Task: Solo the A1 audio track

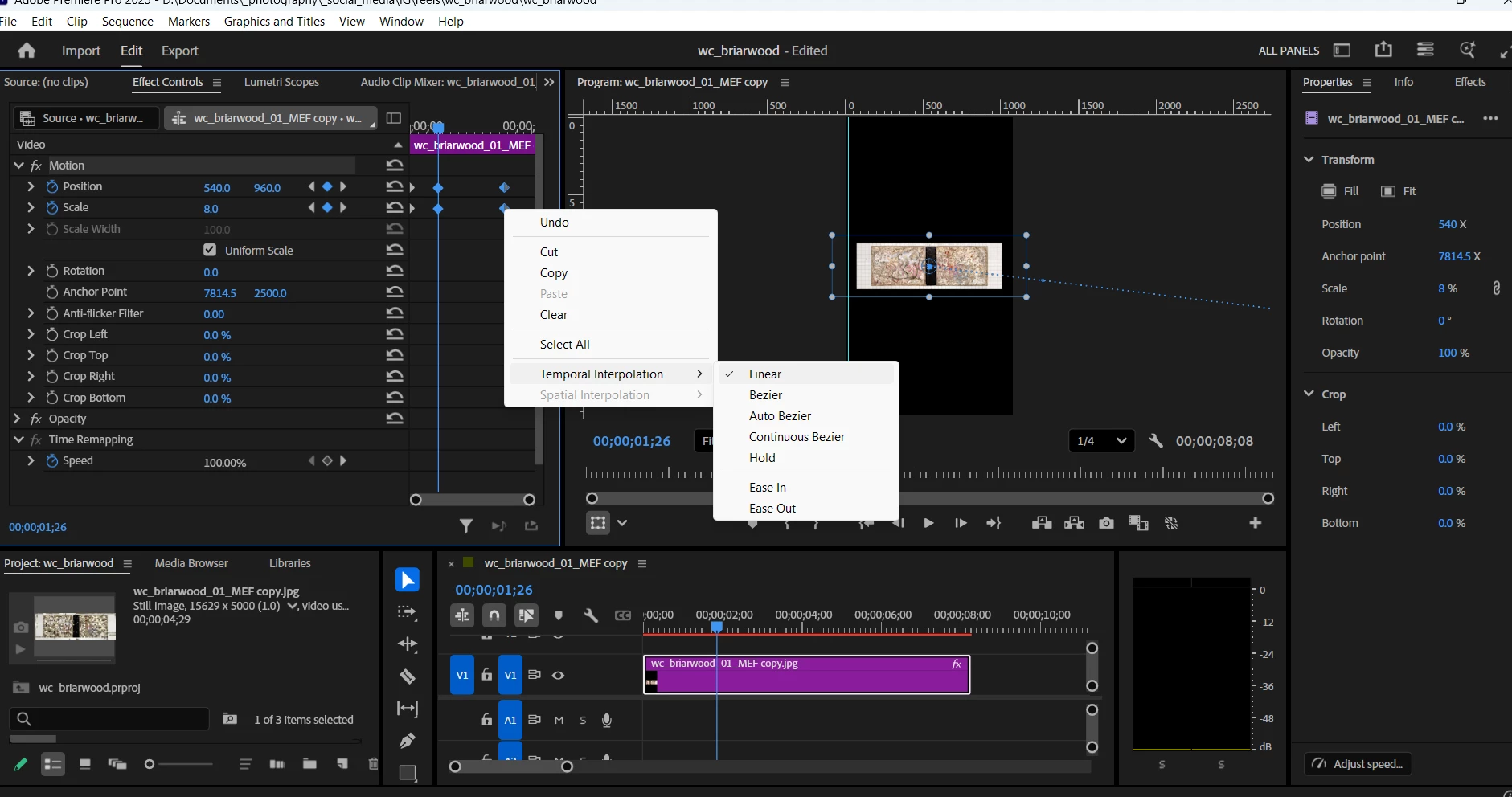Action: coord(583,720)
